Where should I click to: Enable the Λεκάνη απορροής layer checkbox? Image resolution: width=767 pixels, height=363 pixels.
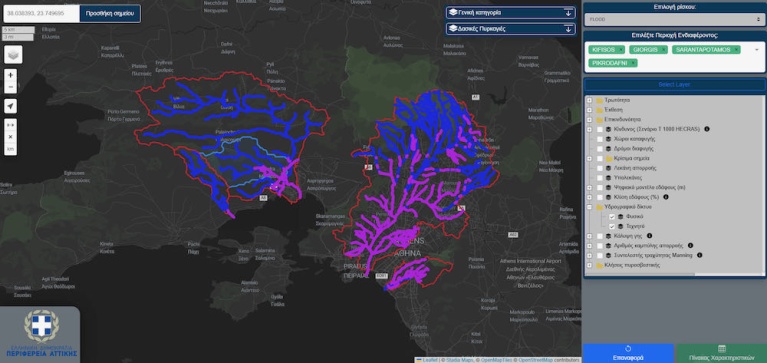coord(600,168)
